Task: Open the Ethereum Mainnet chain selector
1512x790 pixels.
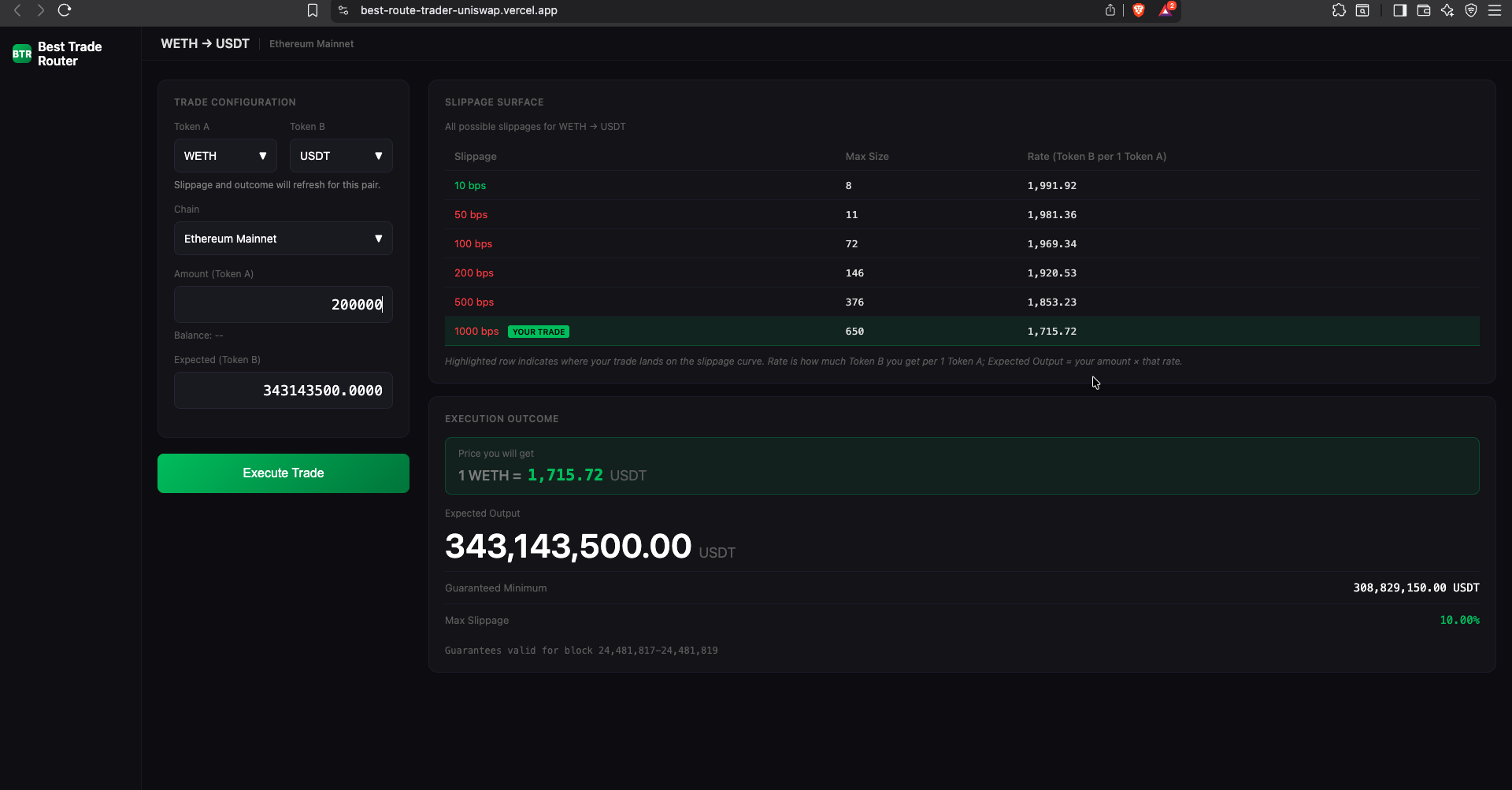Action: tap(283, 238)
